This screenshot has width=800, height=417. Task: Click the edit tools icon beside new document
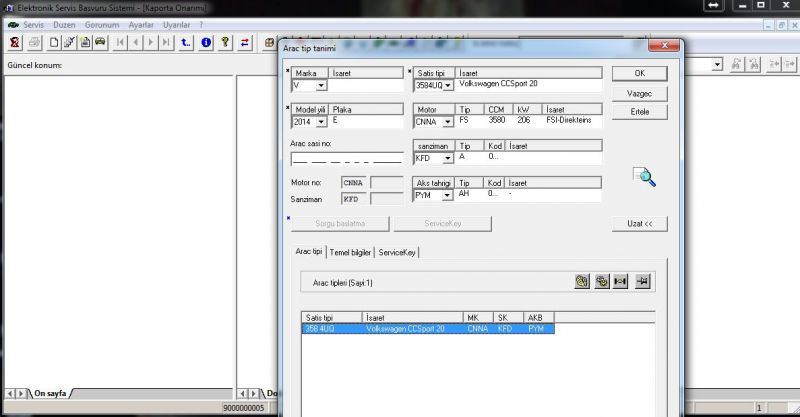tap(69, 42)
